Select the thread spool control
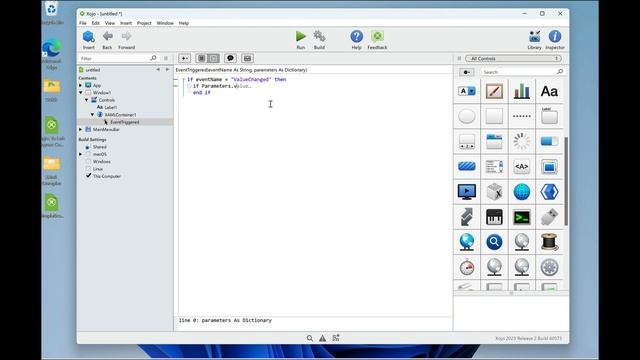The width and height of the screenshot is (640, 360). (x=549, y=242)
